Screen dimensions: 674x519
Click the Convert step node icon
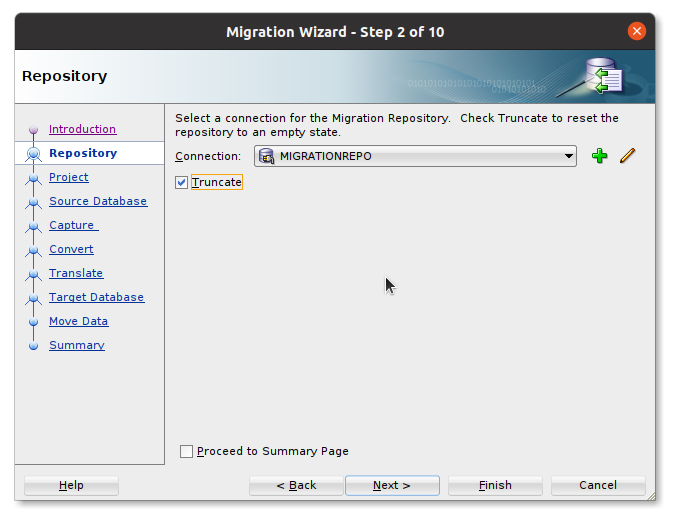(34, 250)
